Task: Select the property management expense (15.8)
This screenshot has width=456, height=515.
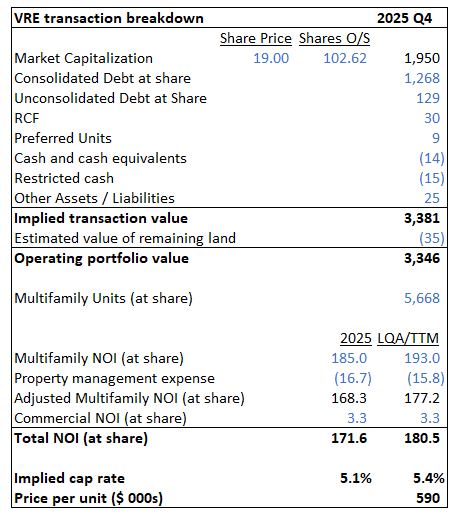Action: pos(426,378)
